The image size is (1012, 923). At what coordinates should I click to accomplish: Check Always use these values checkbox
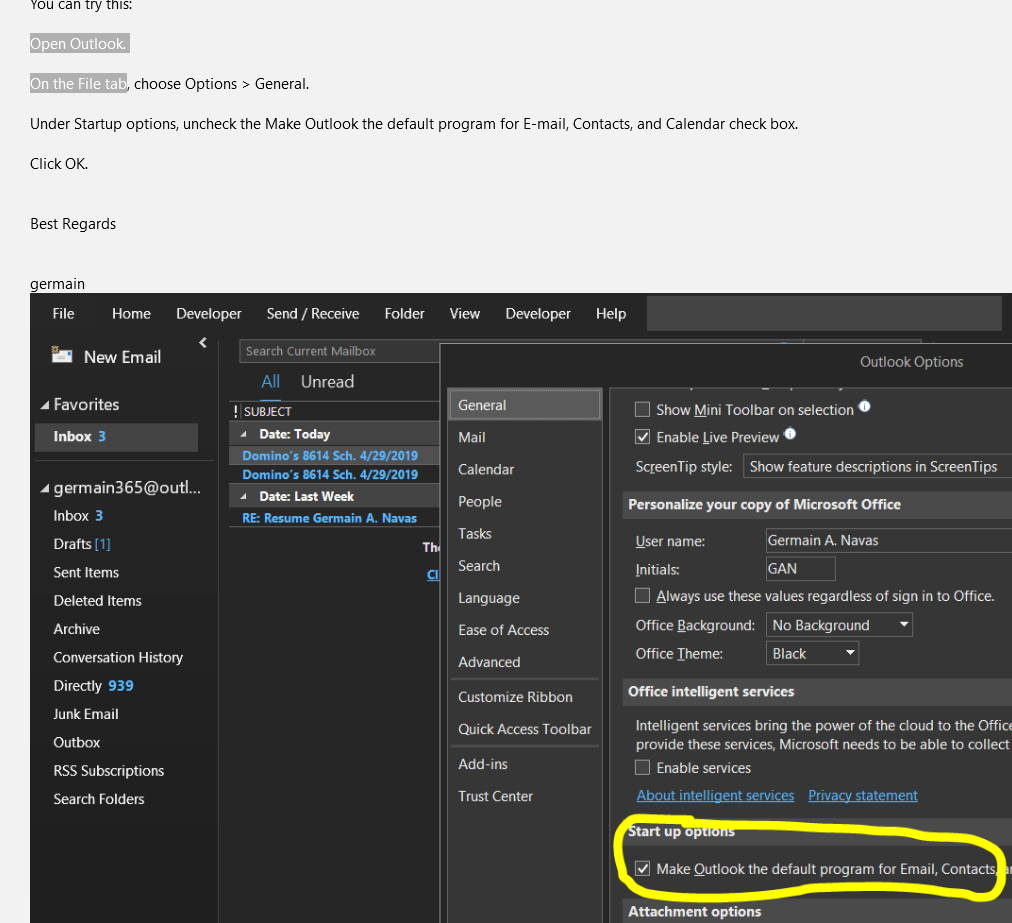pos(642,595)
